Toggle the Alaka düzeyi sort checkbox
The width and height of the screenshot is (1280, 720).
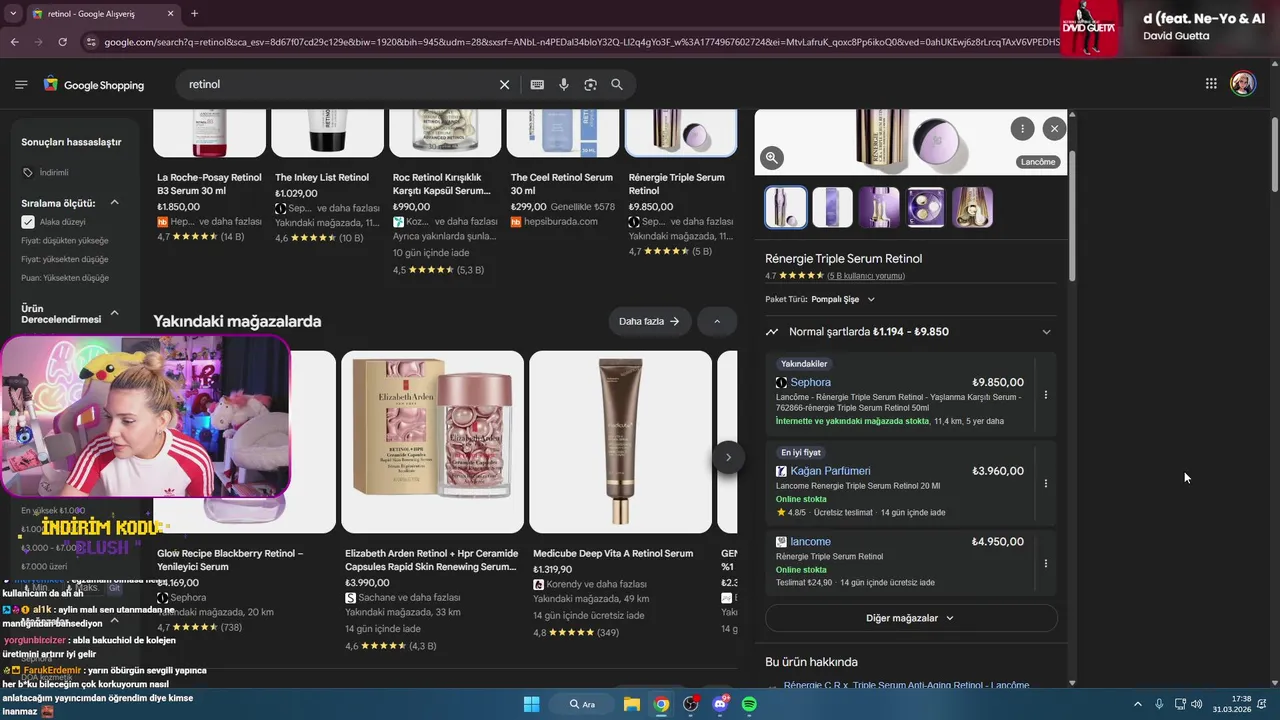pos(28,222)
